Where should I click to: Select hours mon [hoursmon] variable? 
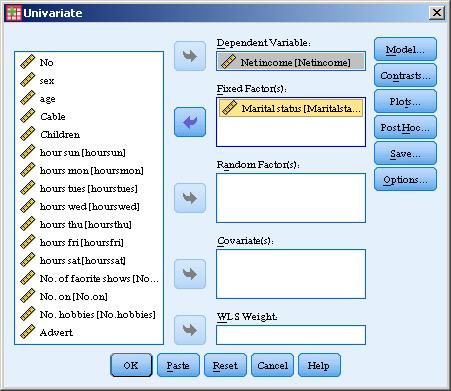(89, 170)
